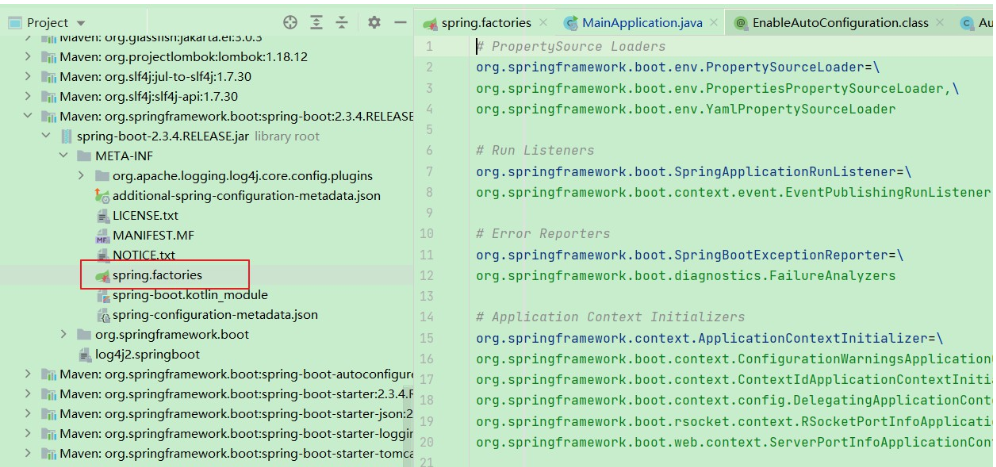This screenshot has height=467, width=996.
Task: Select additional-spring-configuration-metadata.json file
Action: 246,196
